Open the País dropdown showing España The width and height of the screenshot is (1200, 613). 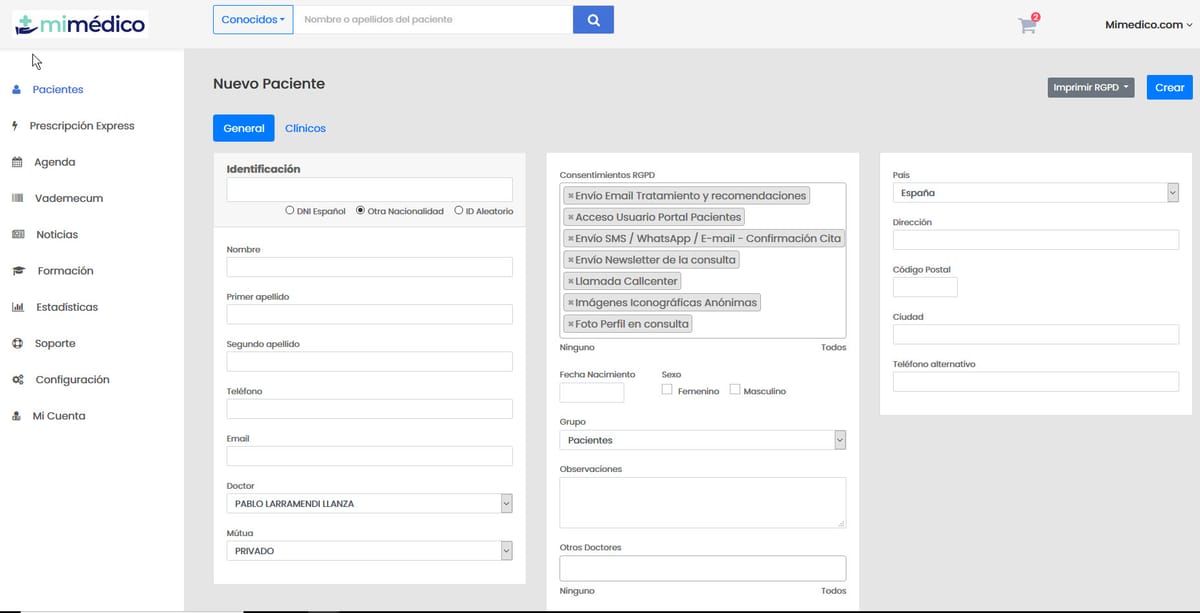point(1172,193)
